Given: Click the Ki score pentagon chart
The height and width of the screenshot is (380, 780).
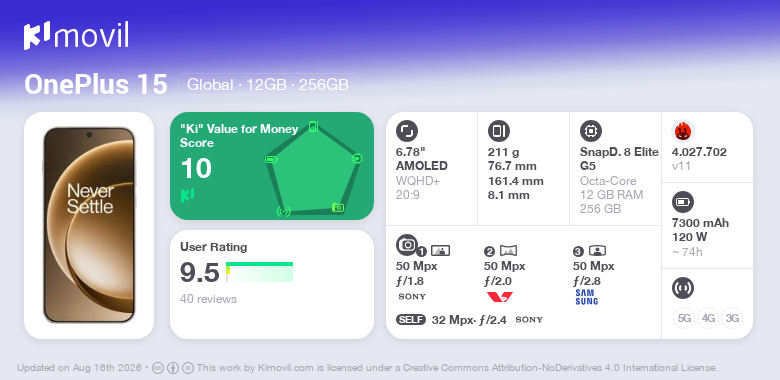Looking at the screenshot, I should 313,168.
